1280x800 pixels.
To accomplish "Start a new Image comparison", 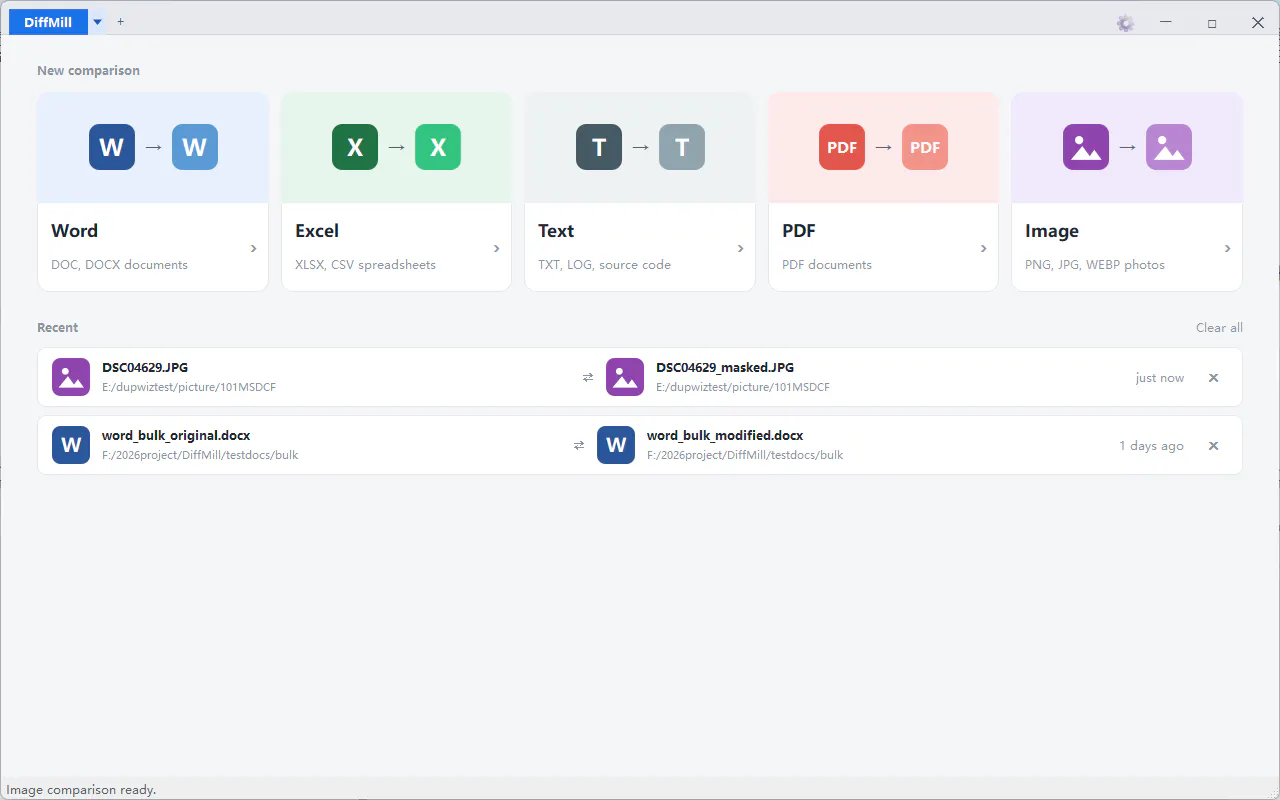I will point(1127,192).
